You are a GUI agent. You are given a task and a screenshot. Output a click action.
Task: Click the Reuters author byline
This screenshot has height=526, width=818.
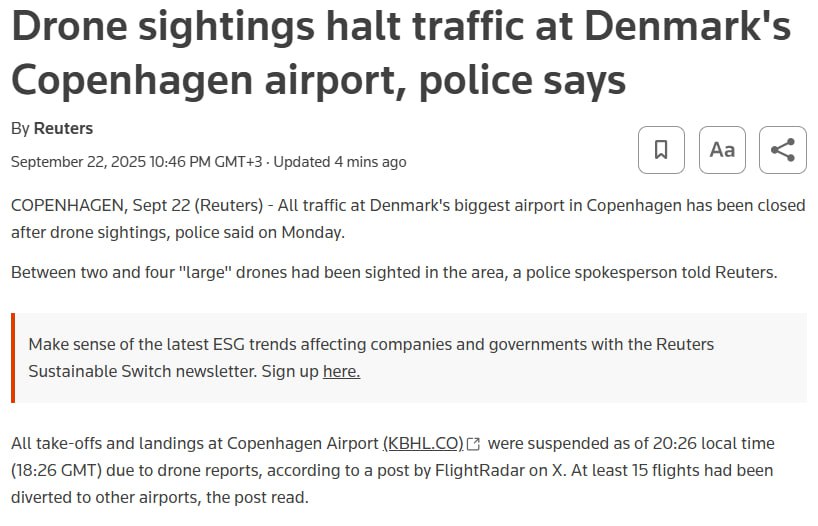(x=63, y=128)
